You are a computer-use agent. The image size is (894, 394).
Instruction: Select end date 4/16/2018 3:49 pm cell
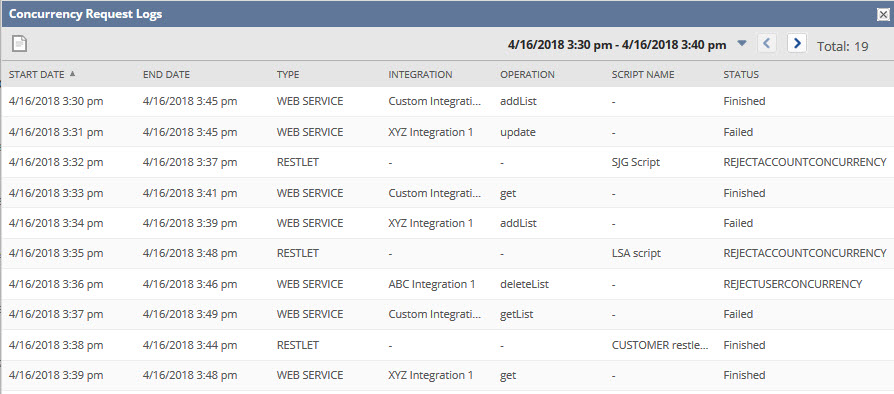190,314
